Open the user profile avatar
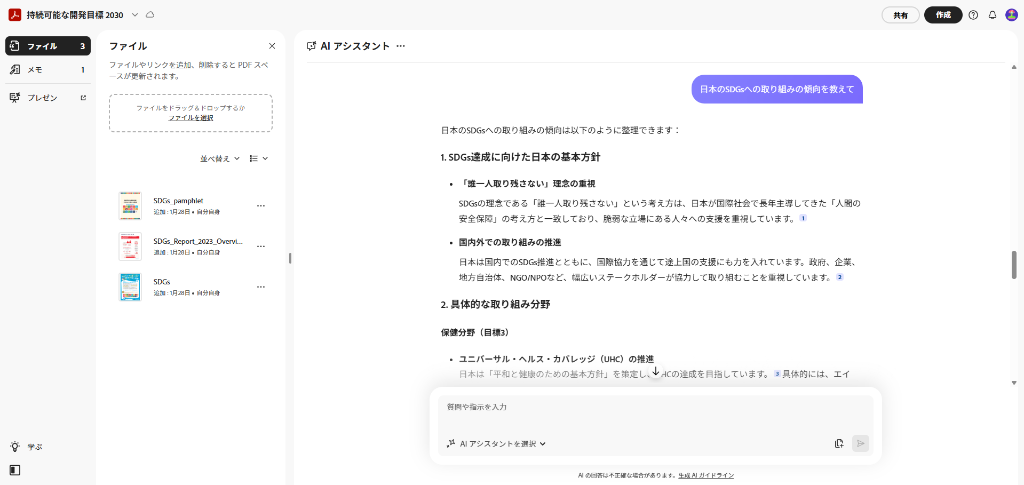Image resolution: width=1024 pixels, height=485 pixels. pyautogui.click(x=1011, y=15)
